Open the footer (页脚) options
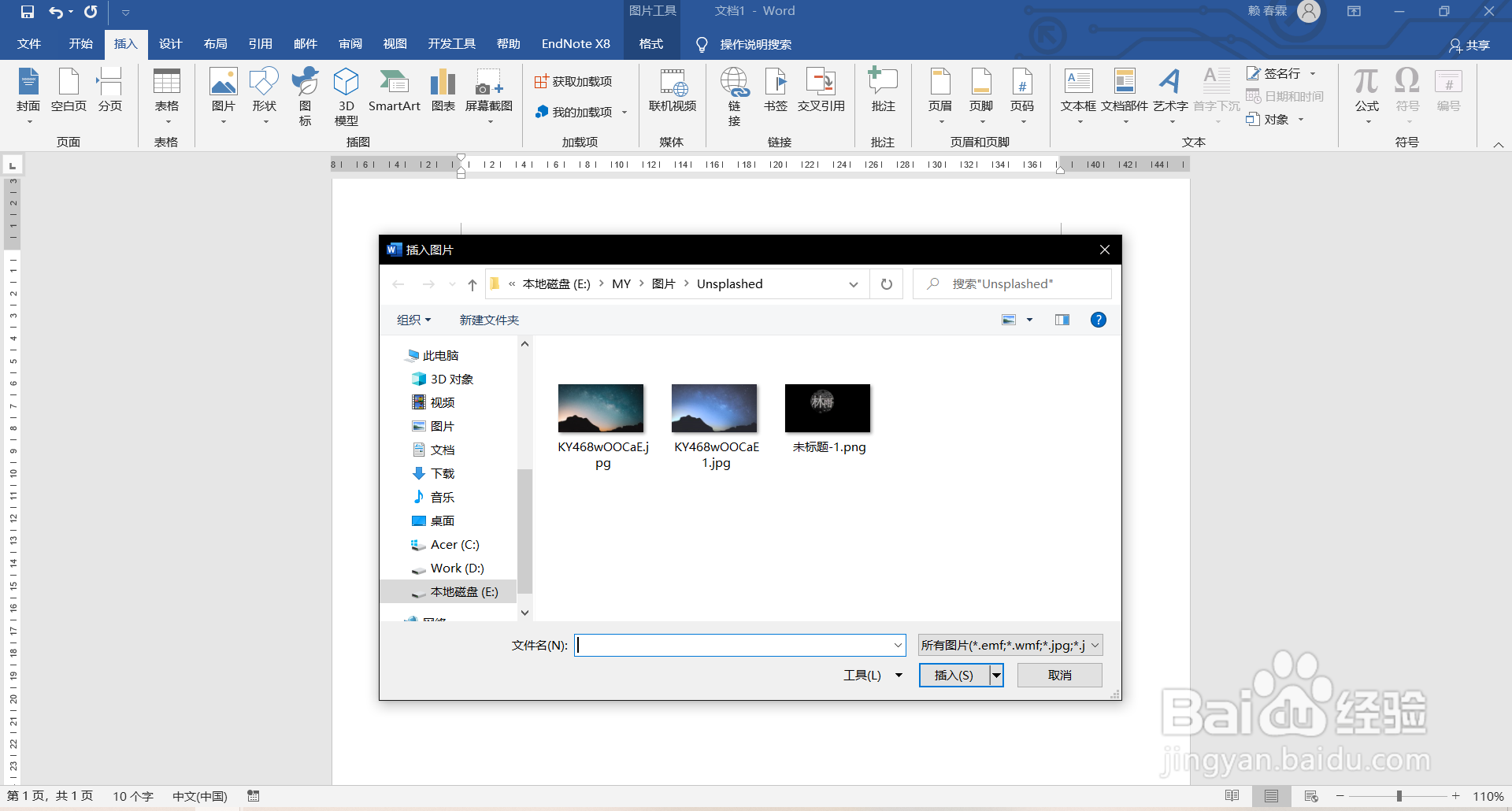This screenshot has width=1512, height=811. pos(981,96)
